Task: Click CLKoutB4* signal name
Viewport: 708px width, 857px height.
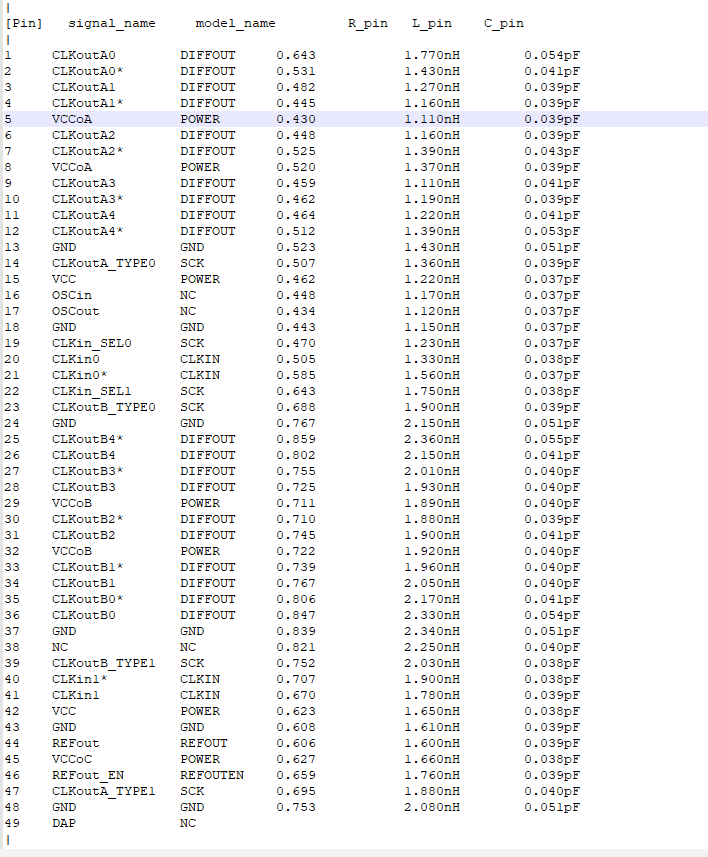Action: [x=87, y=439]
